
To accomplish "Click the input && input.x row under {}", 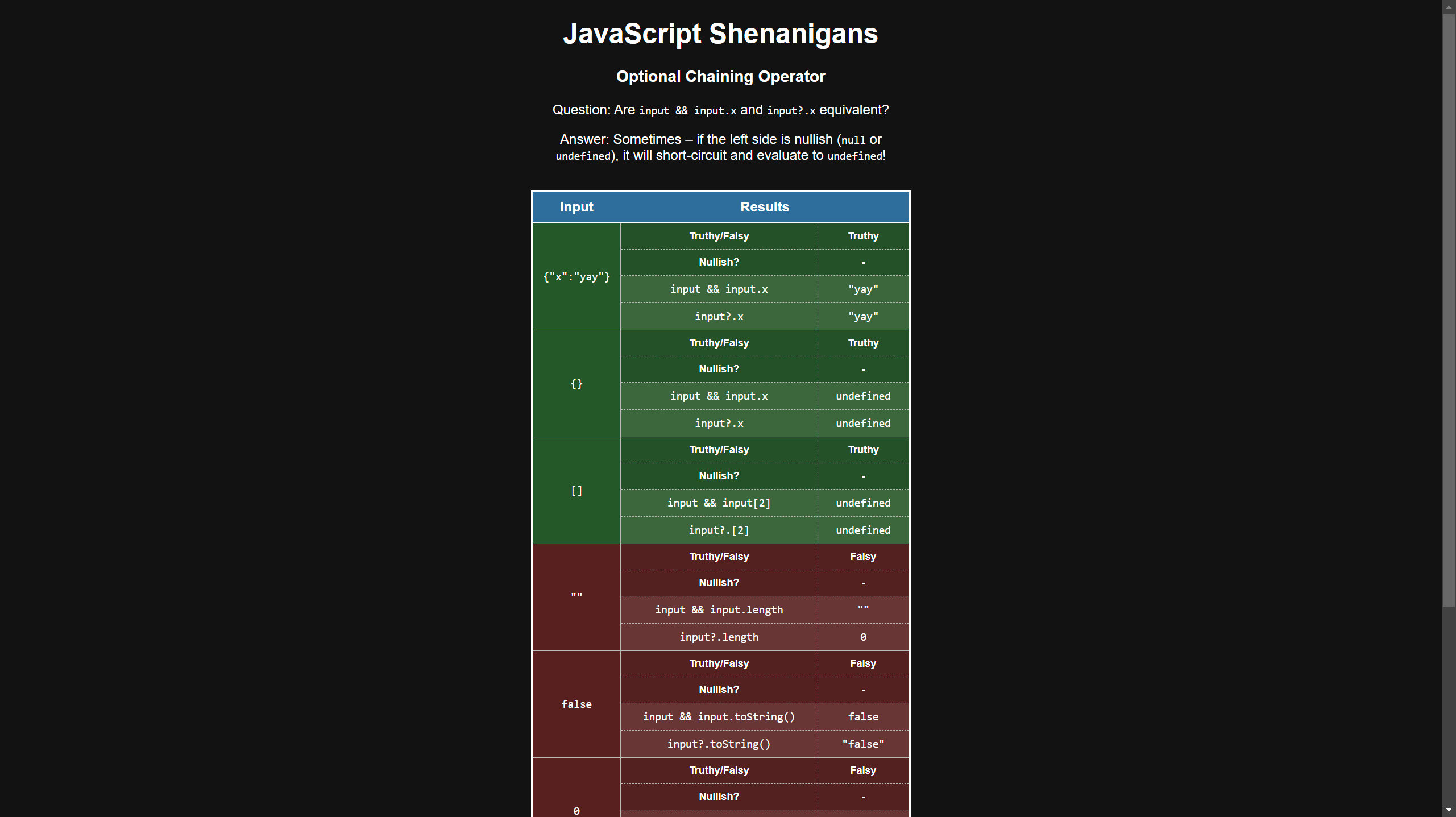I will point(719,396).
